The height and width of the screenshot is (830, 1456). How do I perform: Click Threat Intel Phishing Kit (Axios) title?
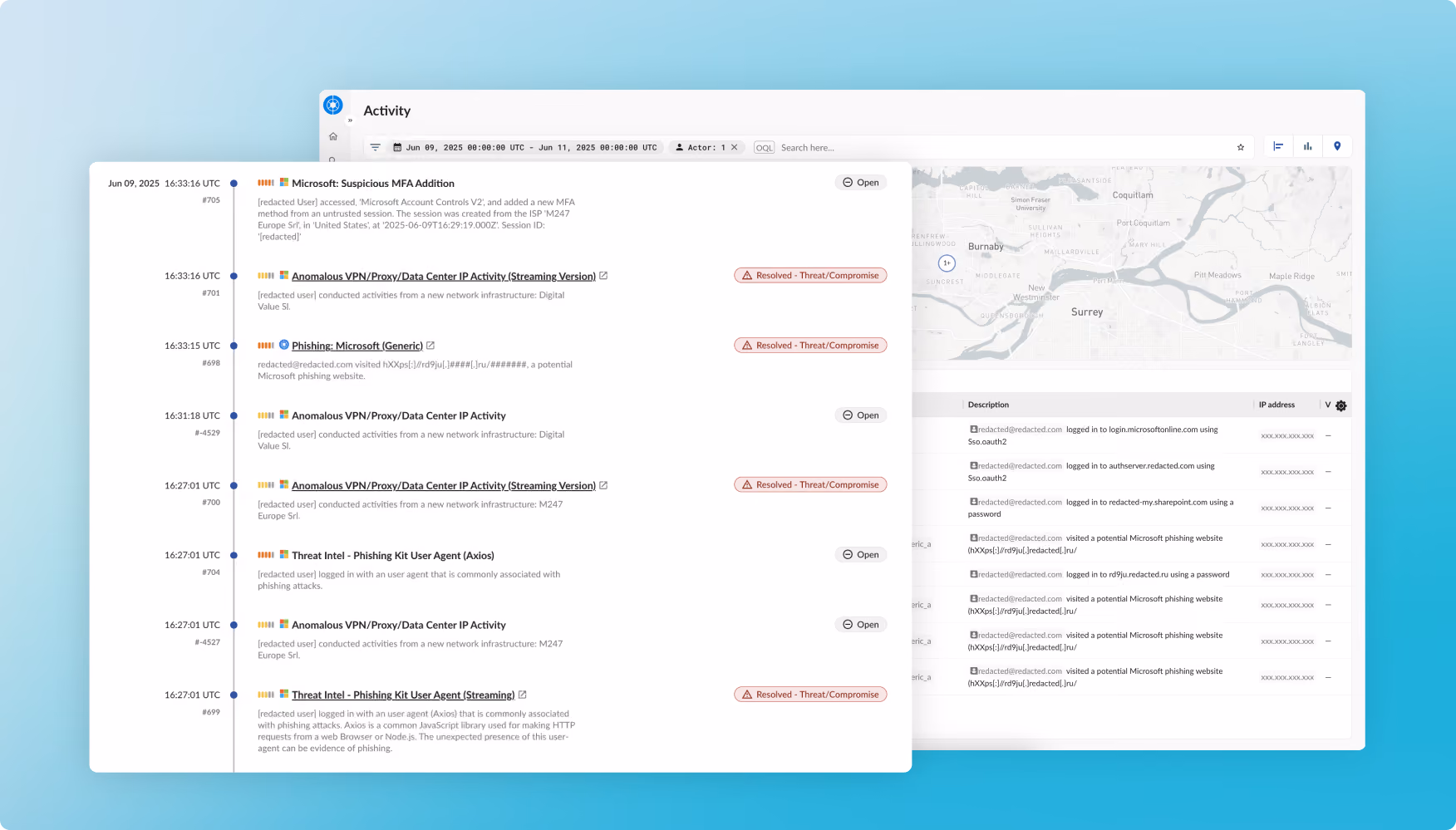click(x=393, y=556)
